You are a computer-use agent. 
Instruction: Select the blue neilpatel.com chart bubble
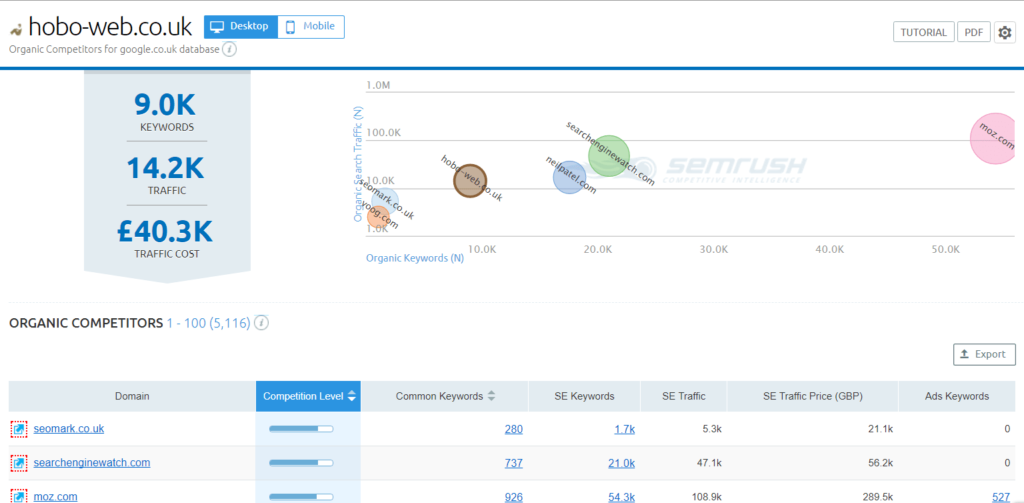(569, 178)
